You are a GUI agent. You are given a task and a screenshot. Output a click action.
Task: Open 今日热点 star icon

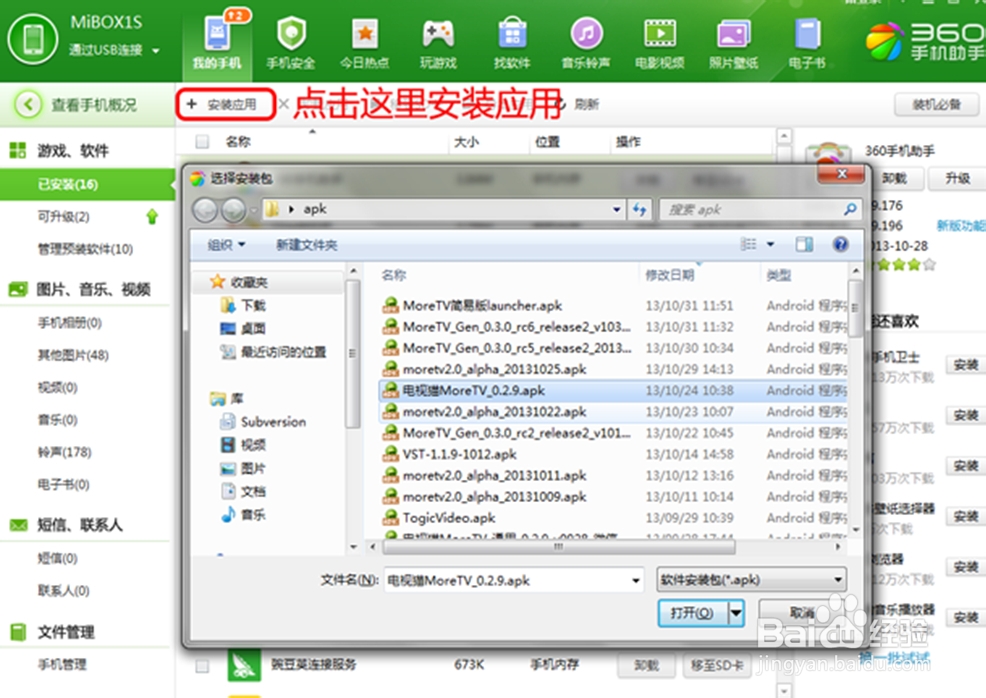pyautogui.click(x=365, y=33)
